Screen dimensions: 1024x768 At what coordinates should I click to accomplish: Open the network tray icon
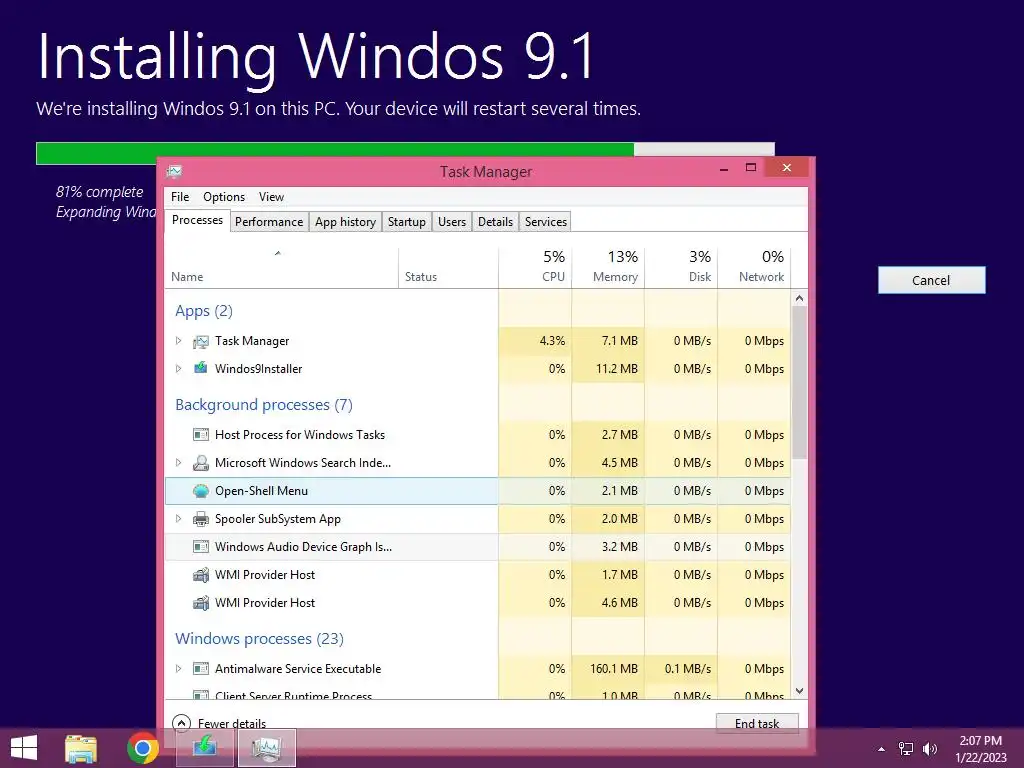(x=906, y=749)
